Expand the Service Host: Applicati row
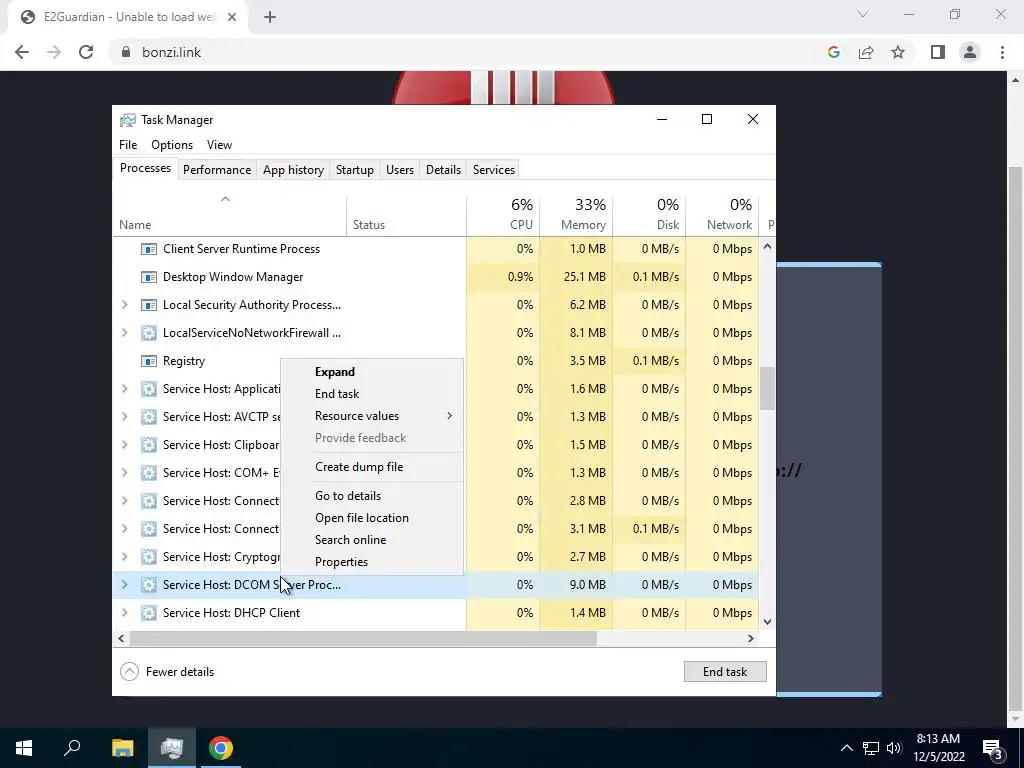 coord(125,389)
